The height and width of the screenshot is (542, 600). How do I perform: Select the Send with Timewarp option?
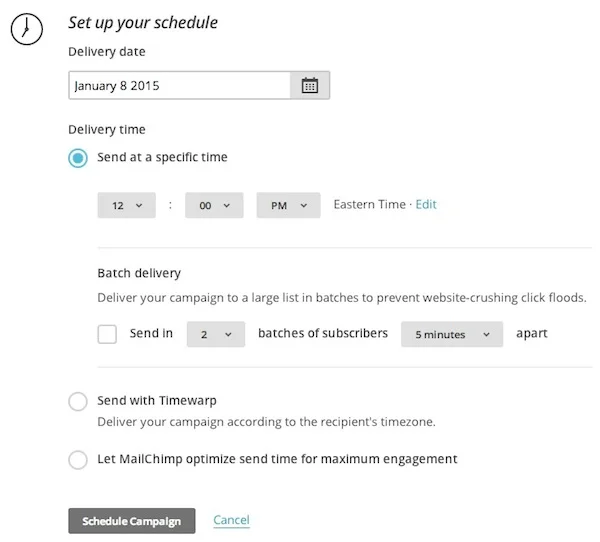(x=78, y=401)
